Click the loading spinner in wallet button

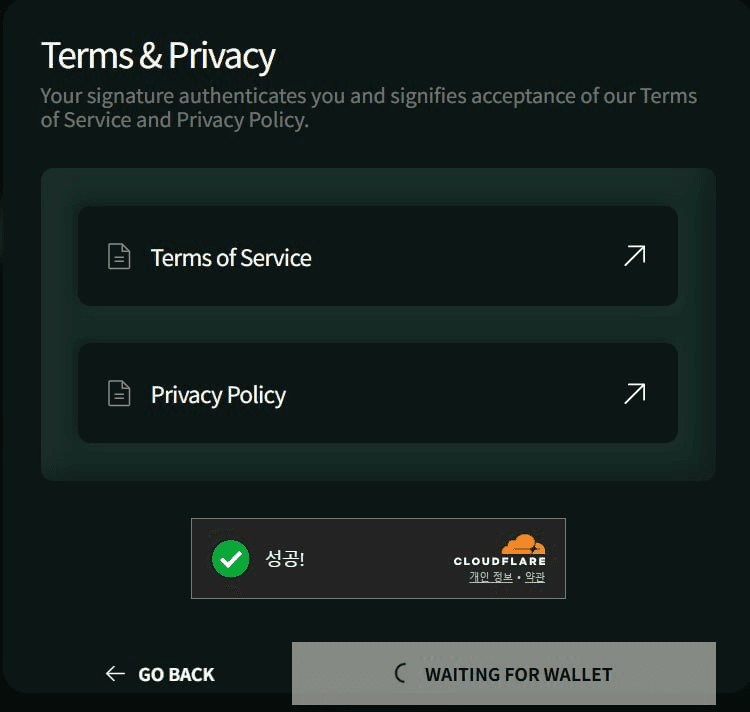[x=401, y=673]
